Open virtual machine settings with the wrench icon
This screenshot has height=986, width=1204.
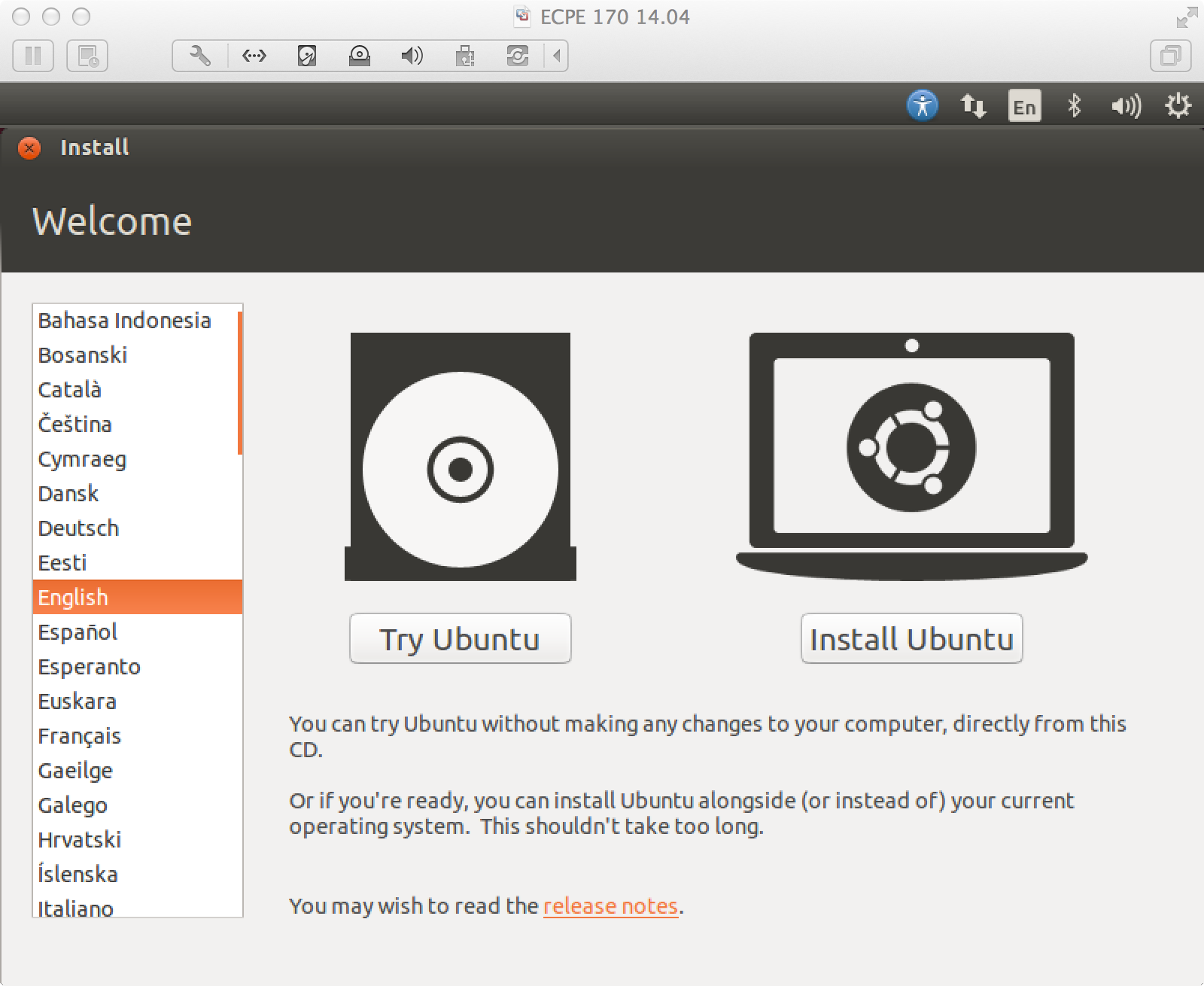pos(199,55)
